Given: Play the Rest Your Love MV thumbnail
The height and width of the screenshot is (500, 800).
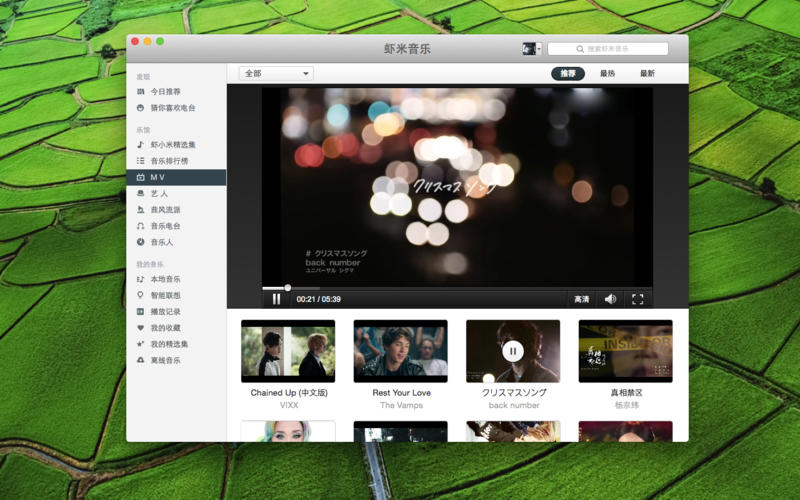Looking at the screenshot, I should (x=401, y=351).
